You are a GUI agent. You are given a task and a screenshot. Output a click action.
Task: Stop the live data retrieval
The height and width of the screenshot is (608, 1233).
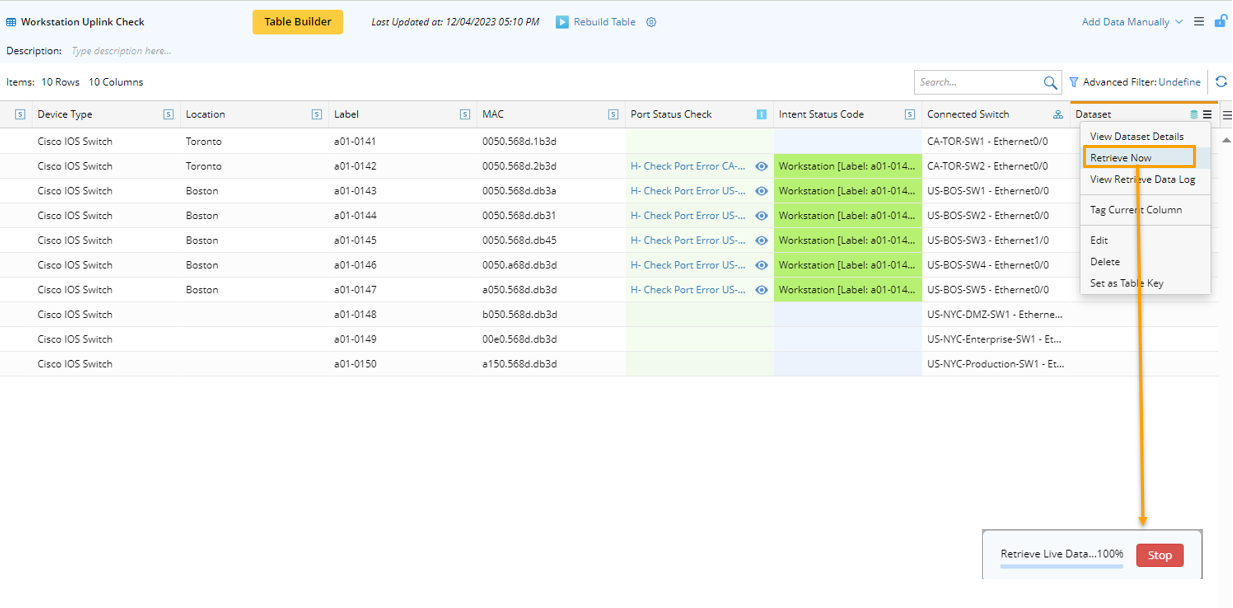point(1159,555)
